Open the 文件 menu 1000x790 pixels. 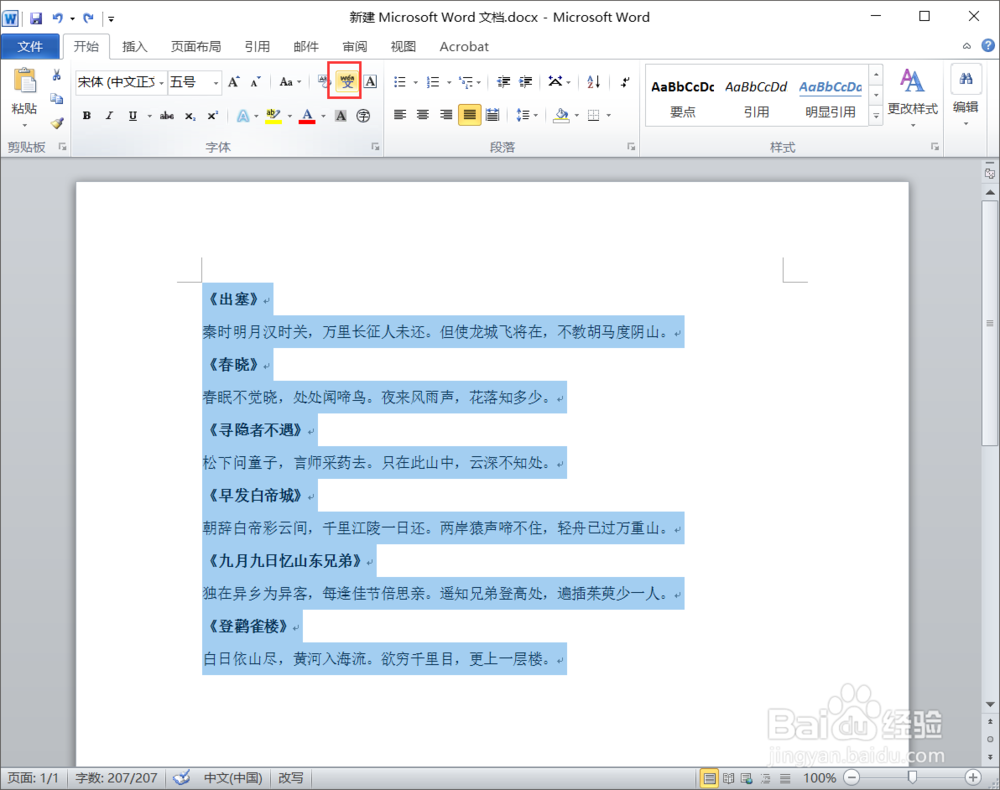pos(31,46)
